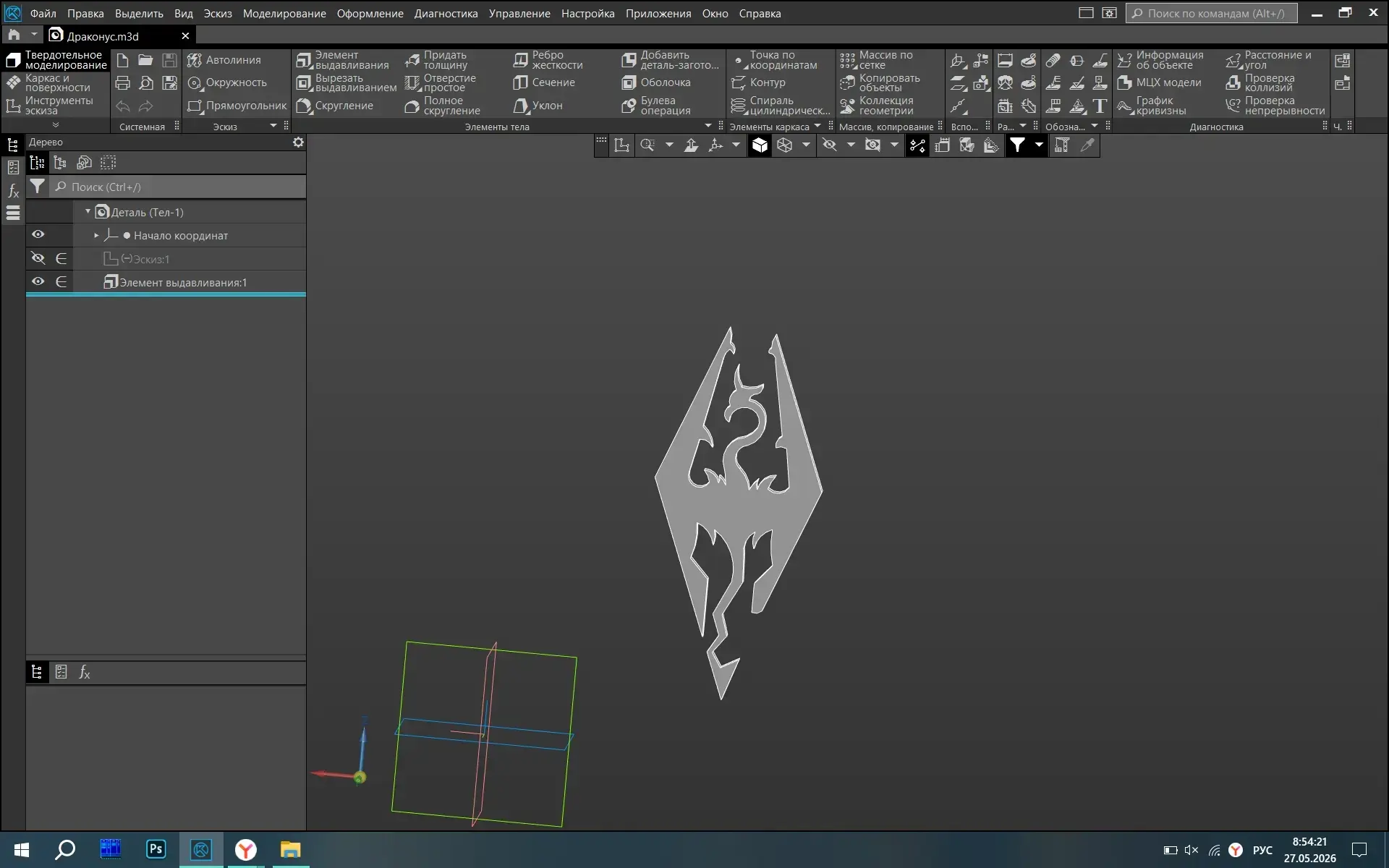
Task: Open the Массив по сетке pattern tool
Action: [x=877, y=60]
